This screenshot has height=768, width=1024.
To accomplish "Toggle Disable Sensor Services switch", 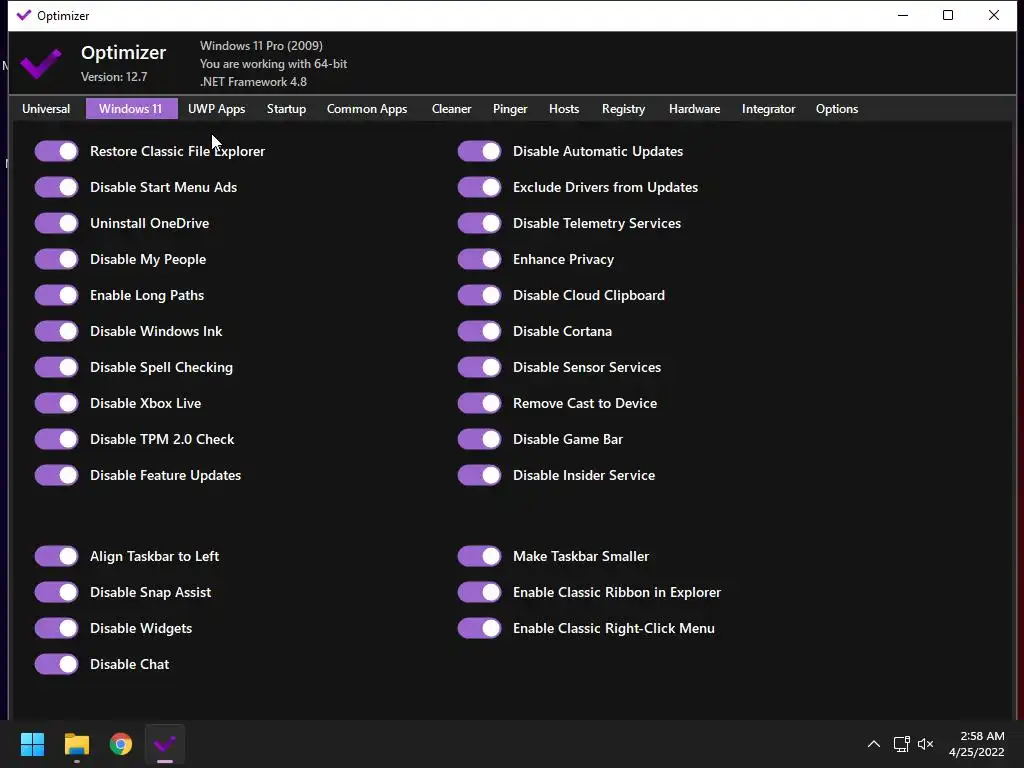I will (x=479, y=366).
